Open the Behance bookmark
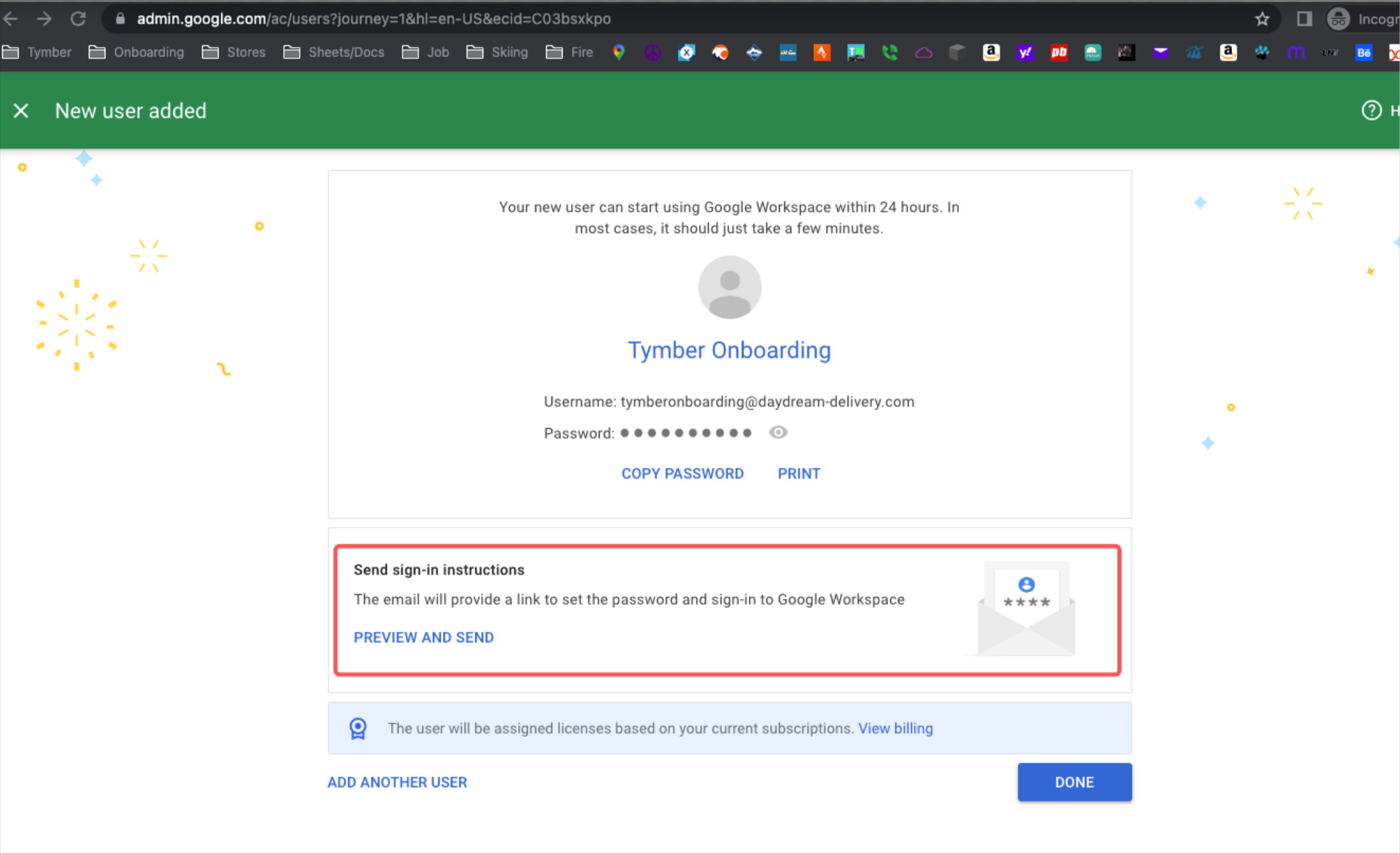1400x853 pixels. pos(1364,52)
